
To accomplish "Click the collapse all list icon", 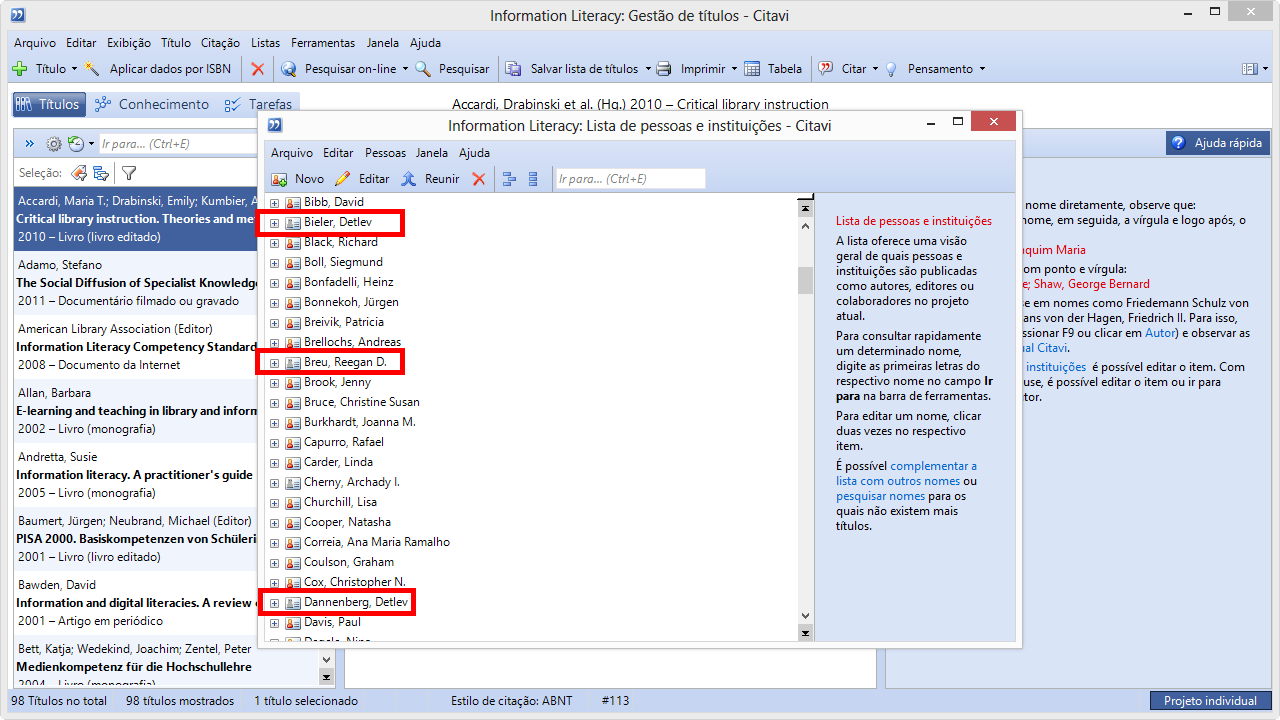I will point(533,179).
